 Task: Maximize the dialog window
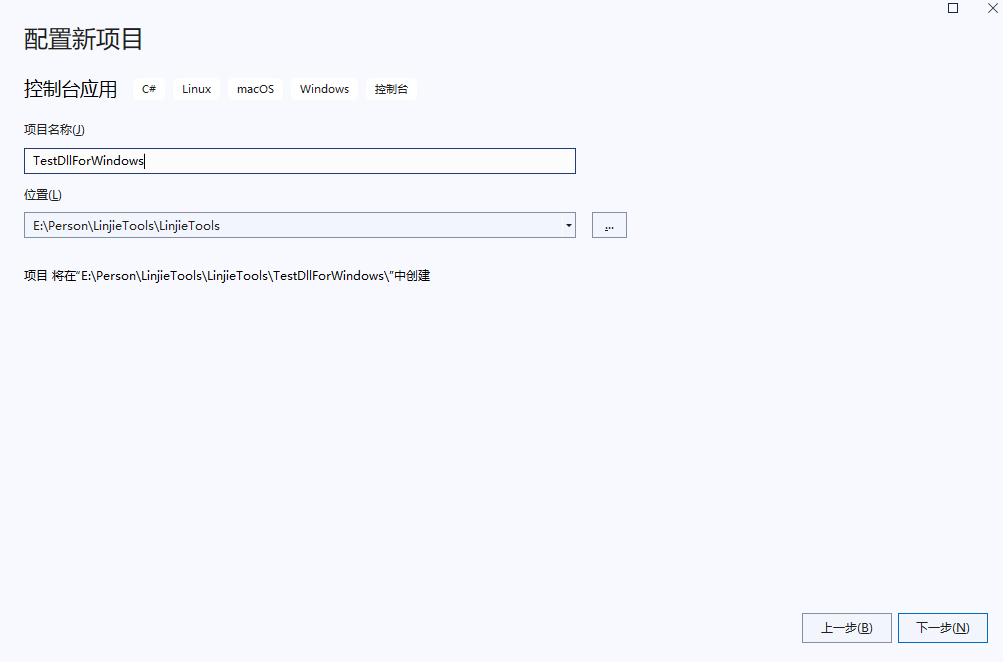953,8
